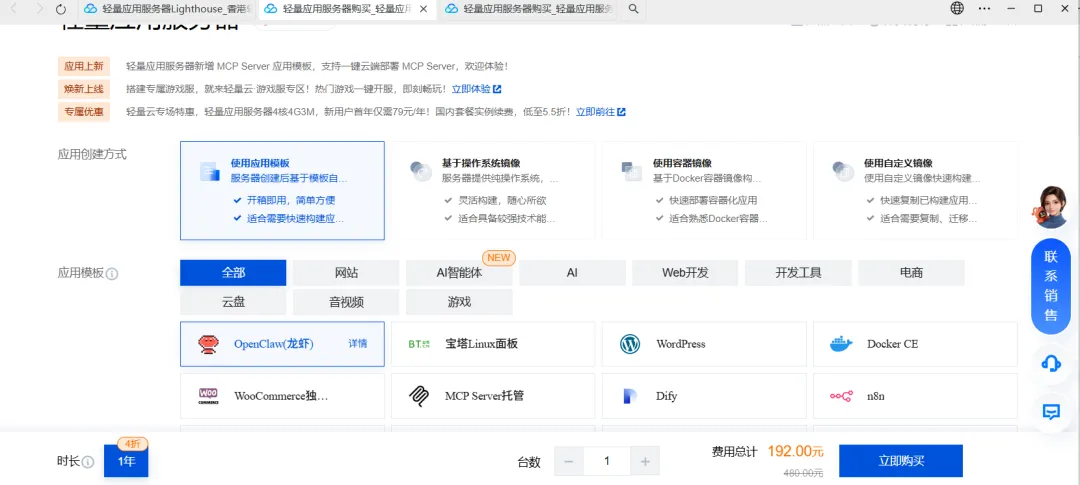Click the Dify logo icon
Screen dimensions: 1080x485
630,396
